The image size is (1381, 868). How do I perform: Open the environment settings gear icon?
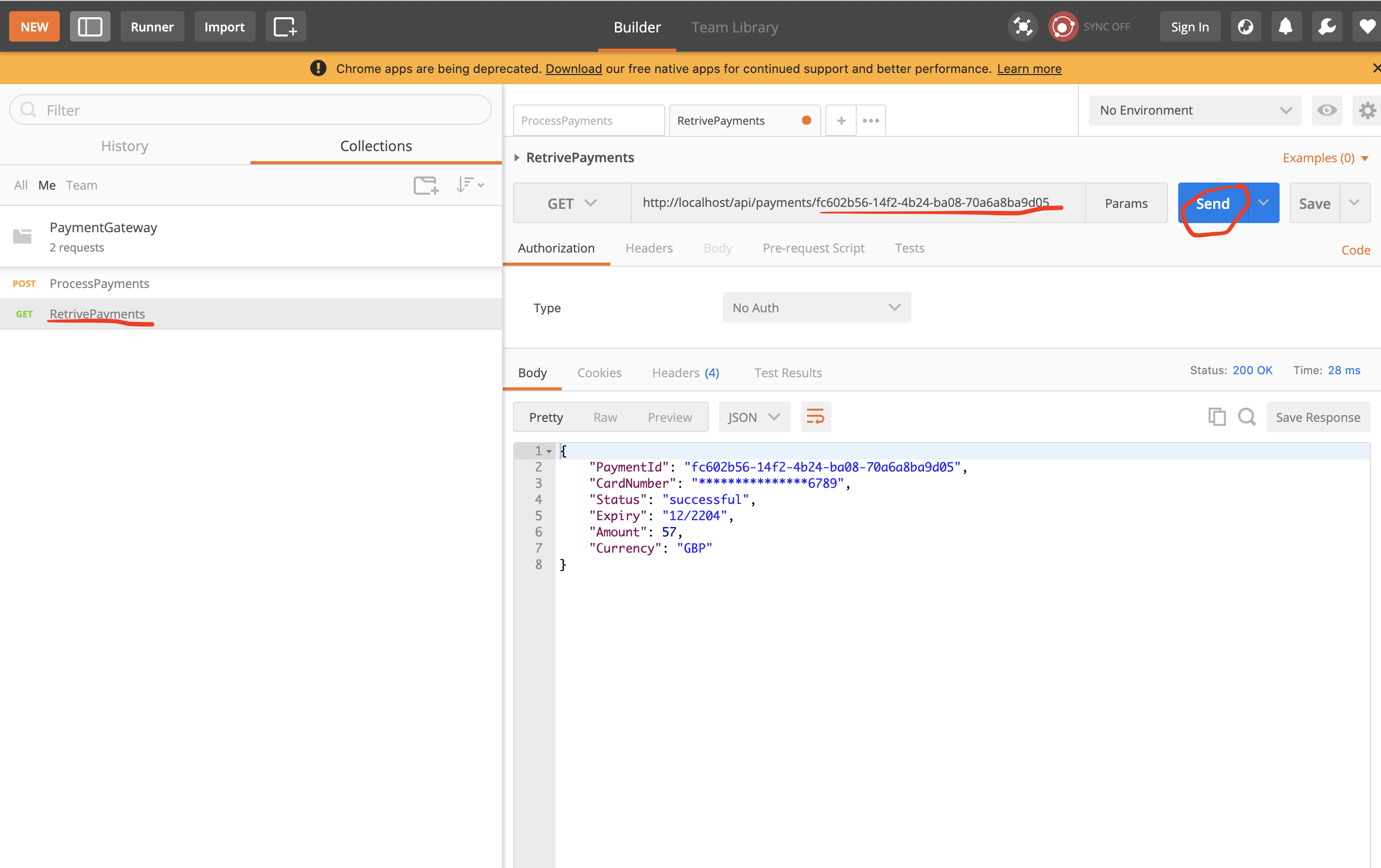coord(1367,110)
